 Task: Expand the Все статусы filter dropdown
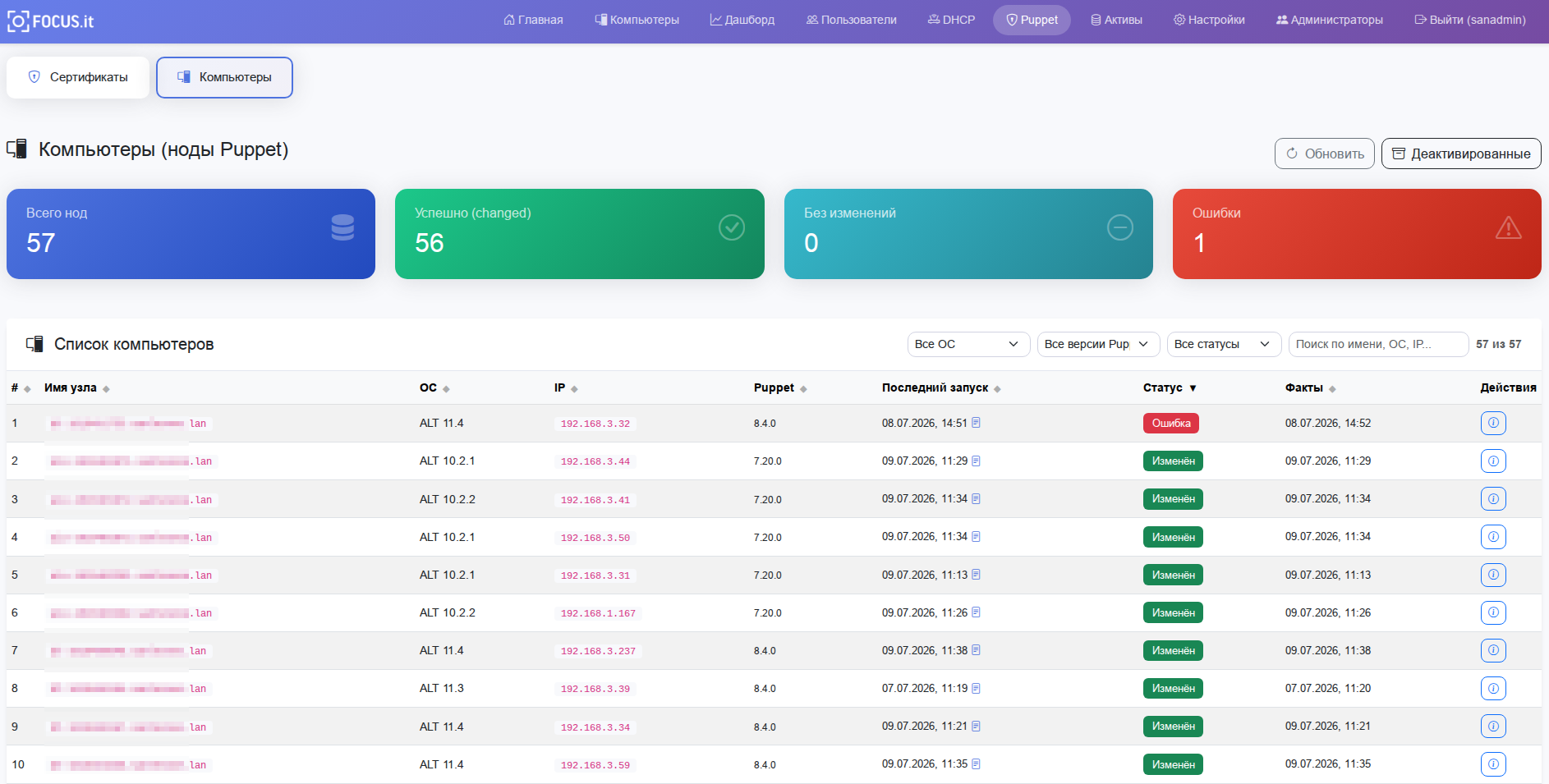point(1224,344)
